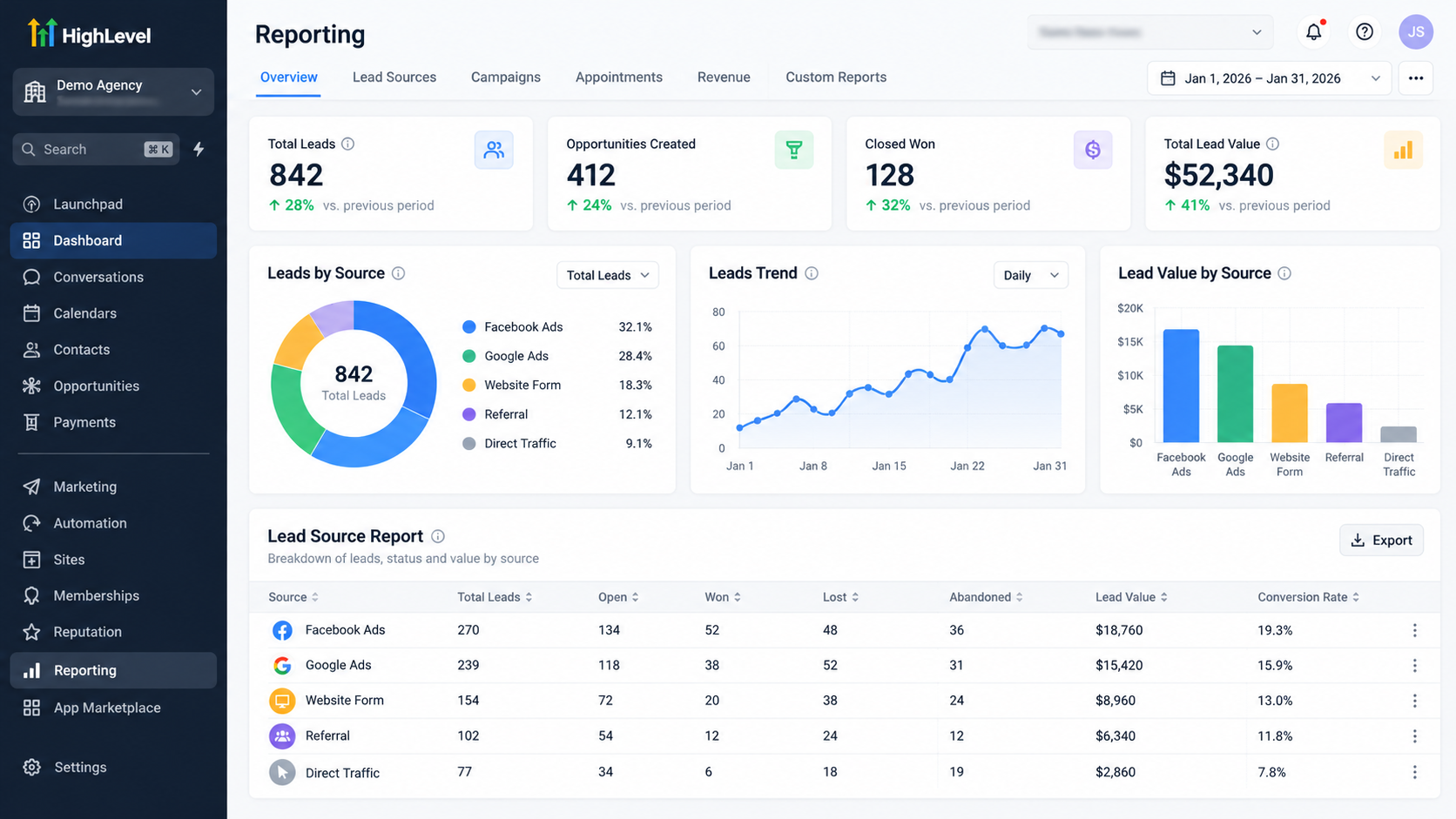Open Settings in the sidebar

(113, 767)
